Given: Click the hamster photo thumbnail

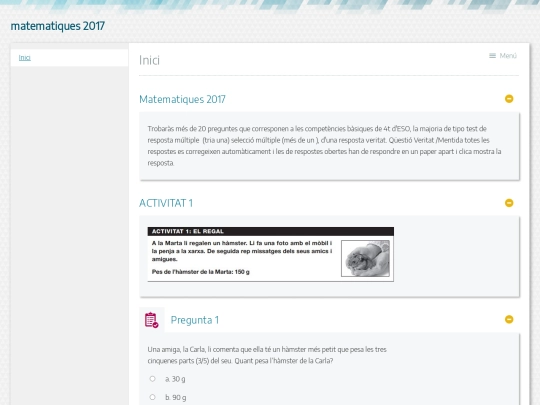Looking at the screenshot, I should [365, 258].
